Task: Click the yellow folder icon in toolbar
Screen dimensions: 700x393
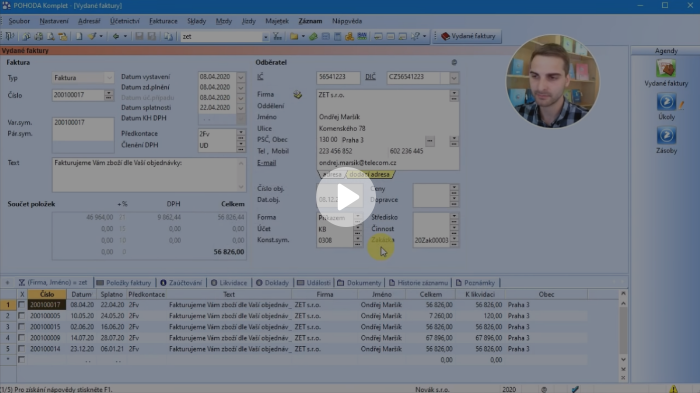Action: click(x=294, y=36)
